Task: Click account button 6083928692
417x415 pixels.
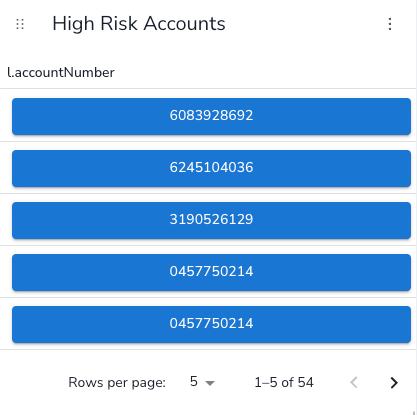Action: [x=211, y=116]
